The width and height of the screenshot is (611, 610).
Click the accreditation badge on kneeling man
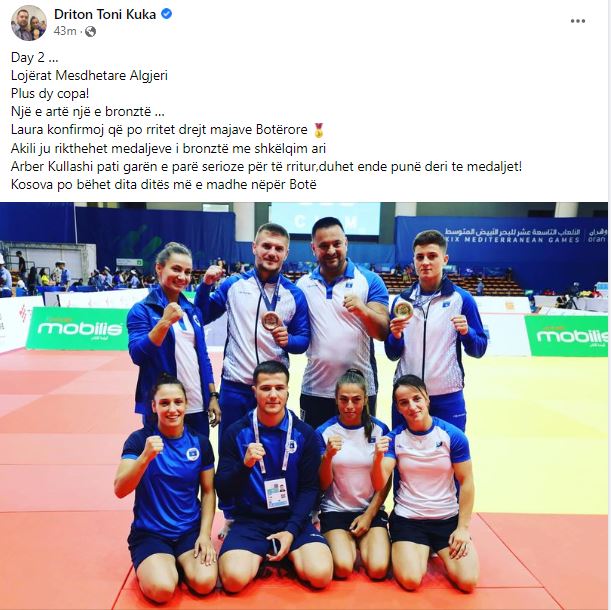click(276, 493)
